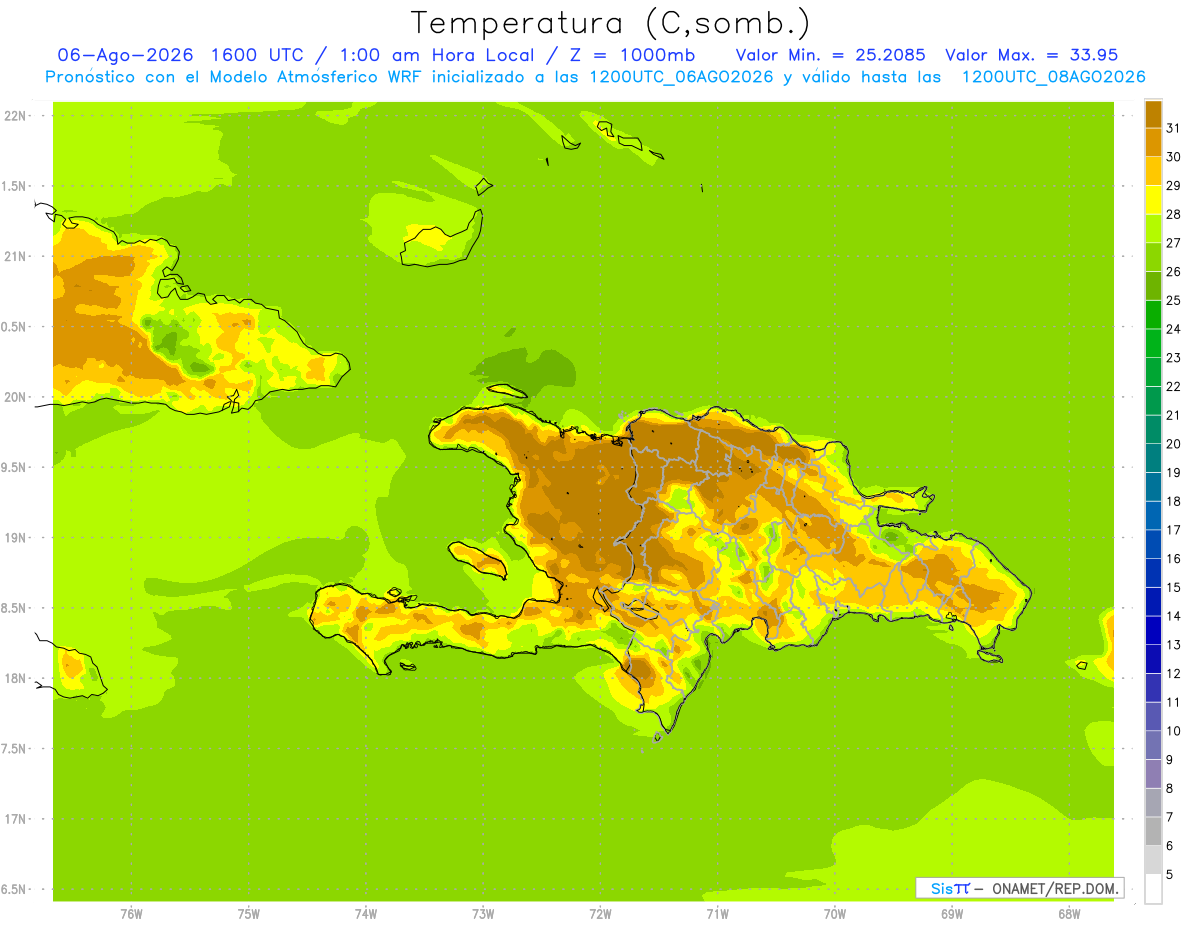This screenshot has height=927, width=1200.
Task: Click the 74W longitude axis label
Action: point(366,914)
